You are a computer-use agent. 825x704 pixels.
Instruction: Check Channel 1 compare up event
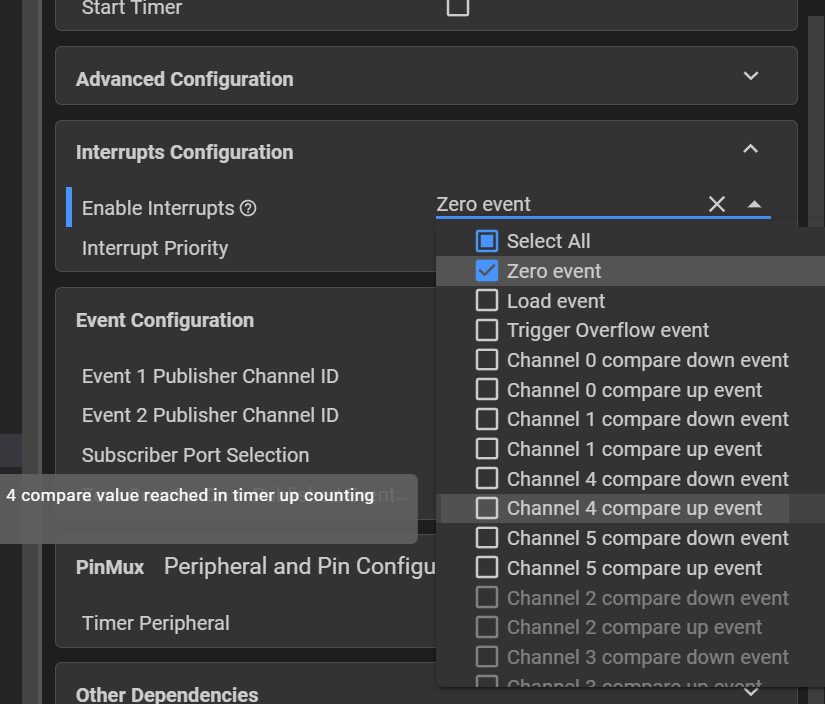tap(487, 449)
